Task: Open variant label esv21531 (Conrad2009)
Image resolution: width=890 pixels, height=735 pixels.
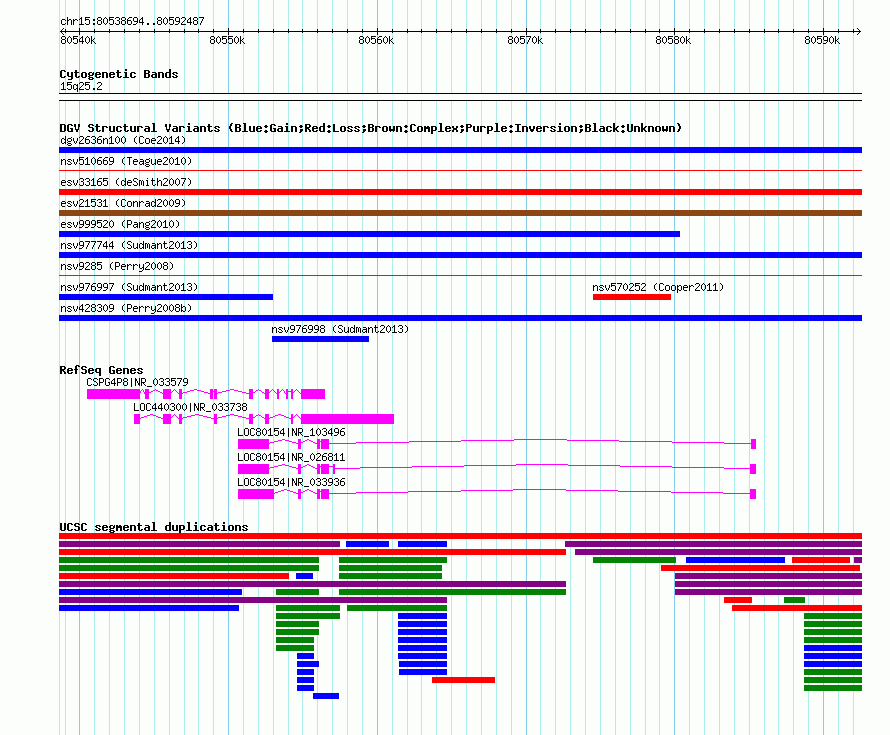Action: (123, 203)
